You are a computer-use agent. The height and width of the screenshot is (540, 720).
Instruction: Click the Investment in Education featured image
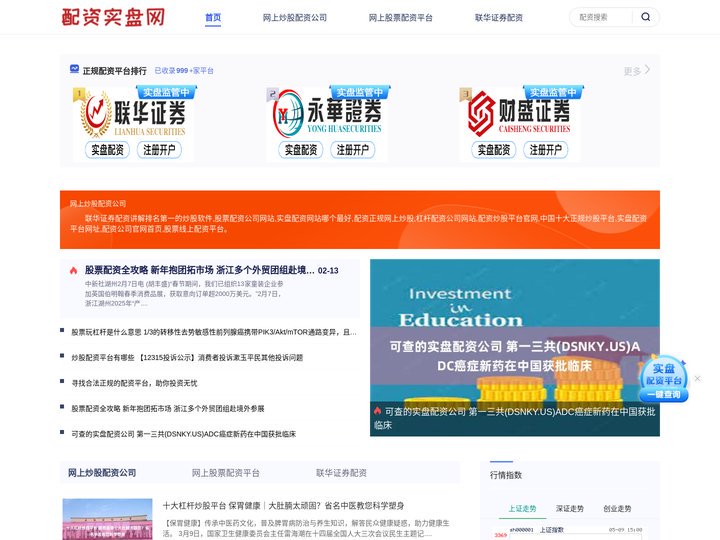click(515, 348)
